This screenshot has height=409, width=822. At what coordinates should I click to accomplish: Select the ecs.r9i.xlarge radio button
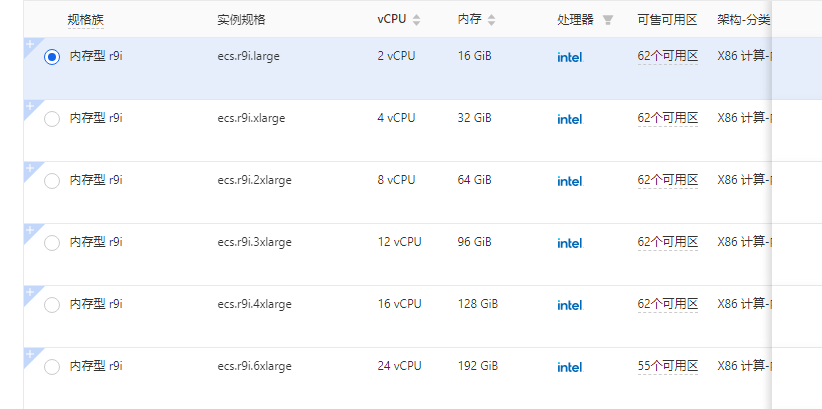(52, 119)
